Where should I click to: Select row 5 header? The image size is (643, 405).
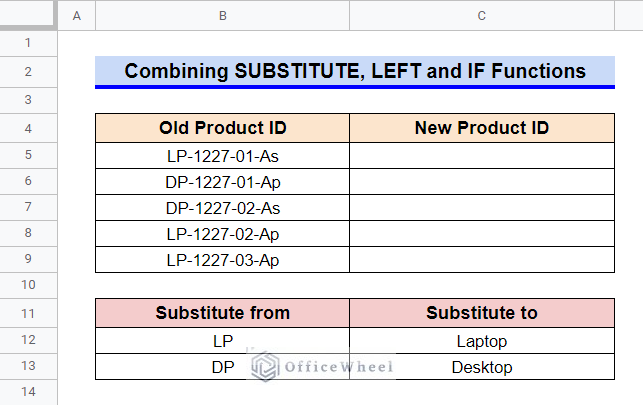28,155
